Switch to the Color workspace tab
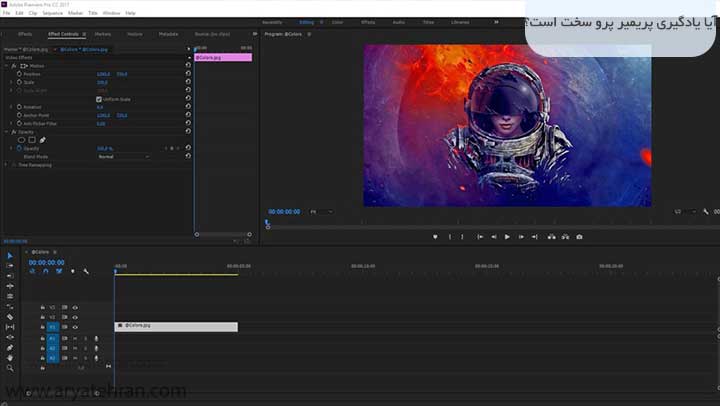The width and height of the screenshot is (720, 406). point(337,21)
